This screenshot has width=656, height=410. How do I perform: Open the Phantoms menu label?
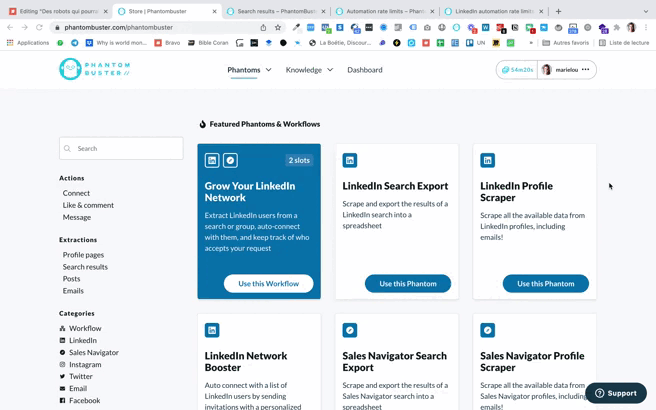tap(244, 70)
